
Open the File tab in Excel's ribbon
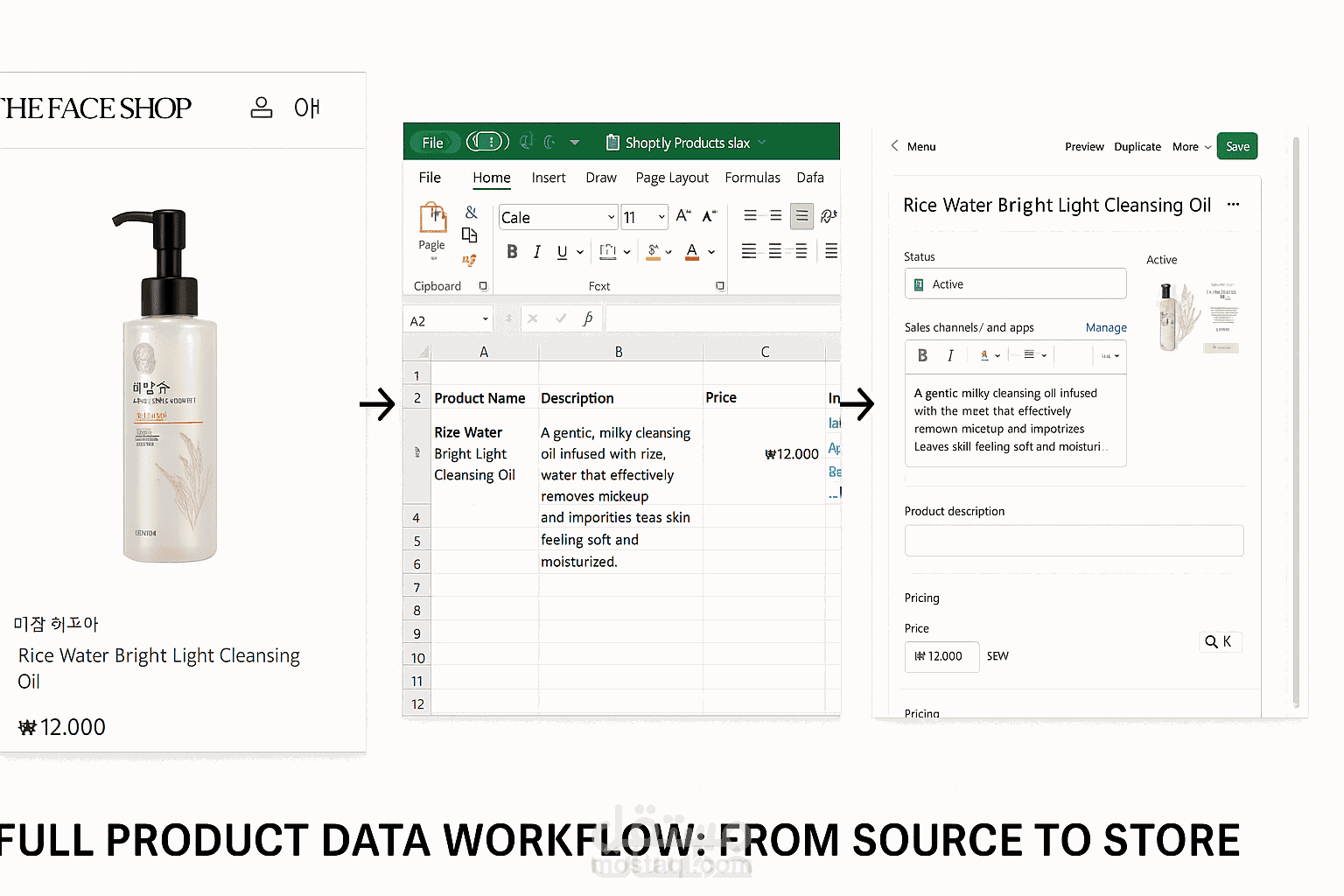click(430, 178)
